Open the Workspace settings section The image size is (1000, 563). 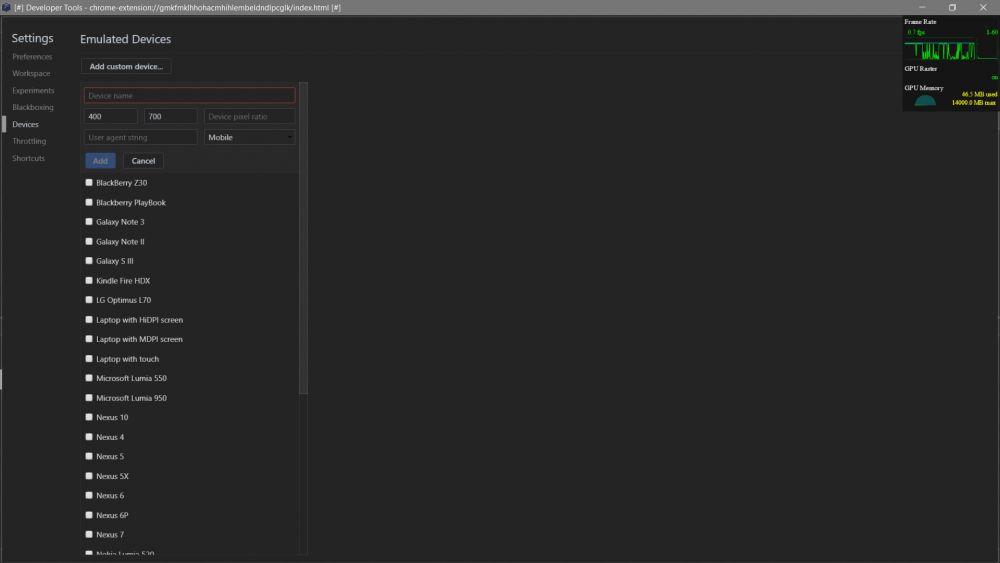(31, 73)
